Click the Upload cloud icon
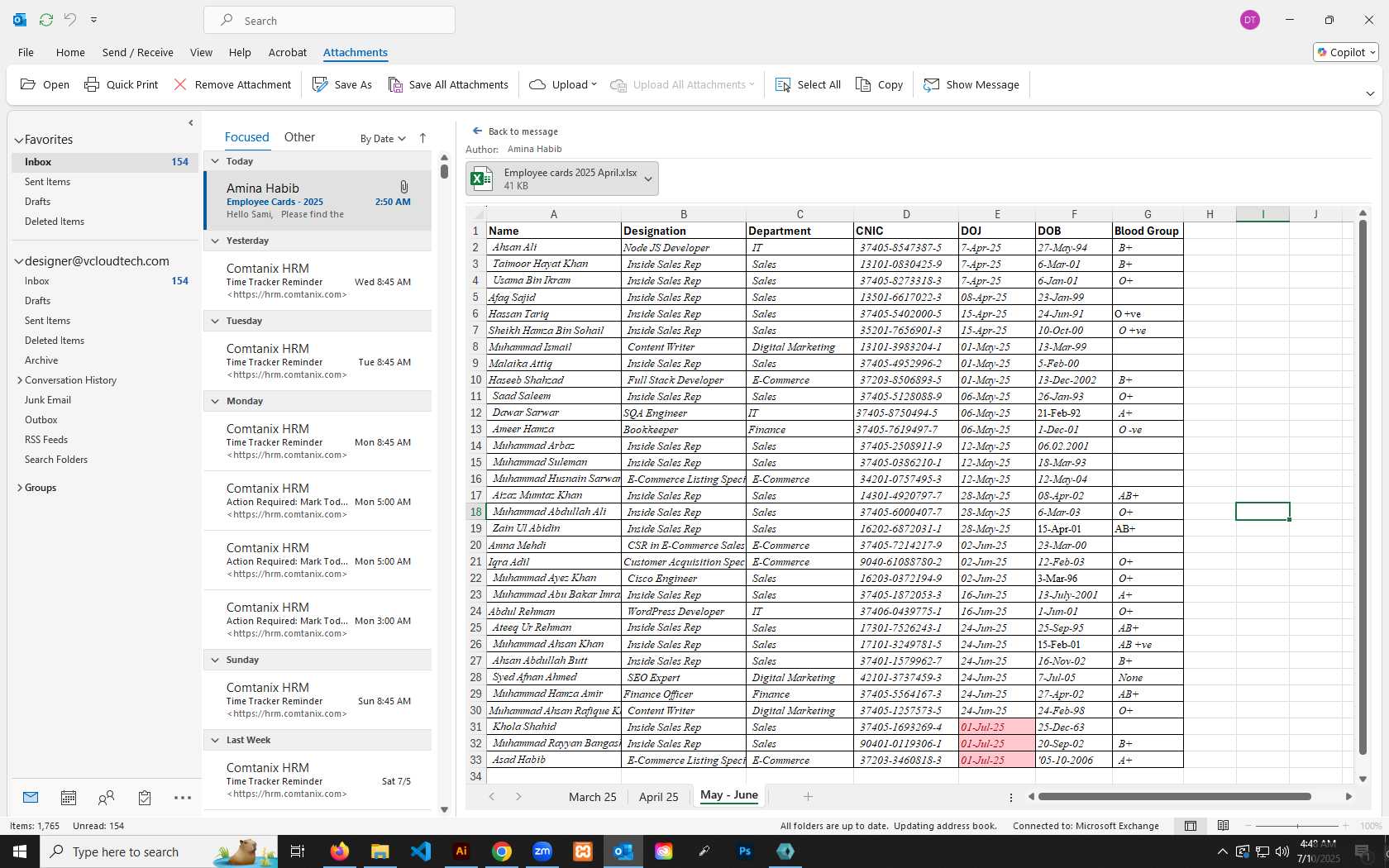The image size is (1389, 868). 537,84
